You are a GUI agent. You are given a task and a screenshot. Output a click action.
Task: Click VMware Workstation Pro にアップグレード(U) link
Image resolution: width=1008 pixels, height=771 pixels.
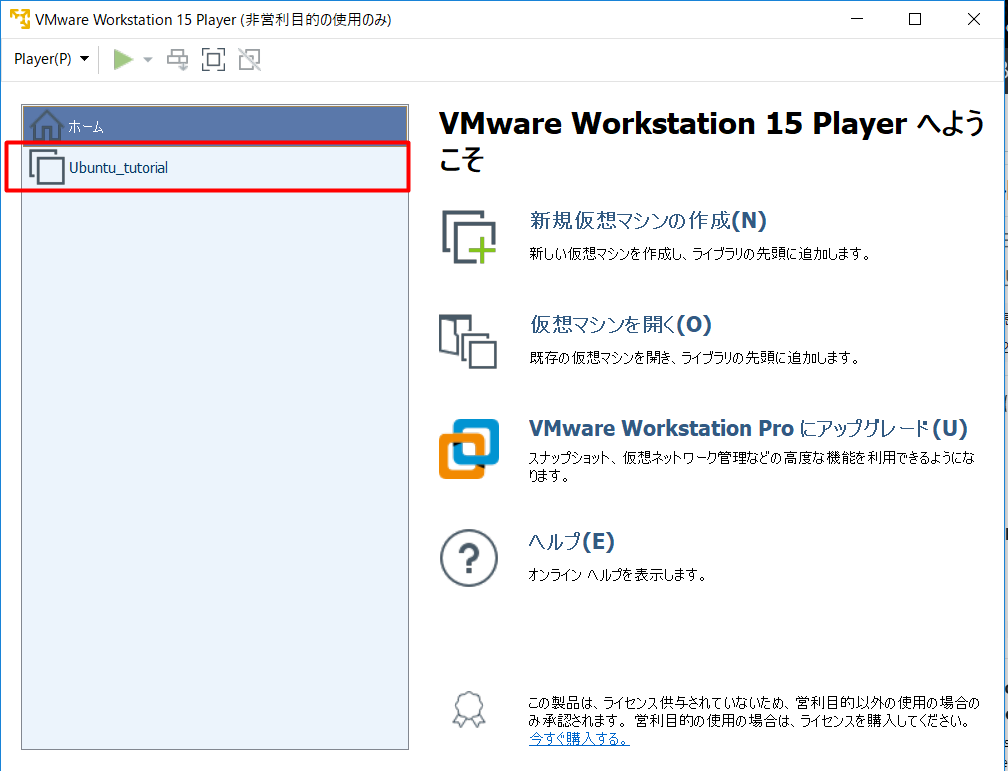point(748,428)
